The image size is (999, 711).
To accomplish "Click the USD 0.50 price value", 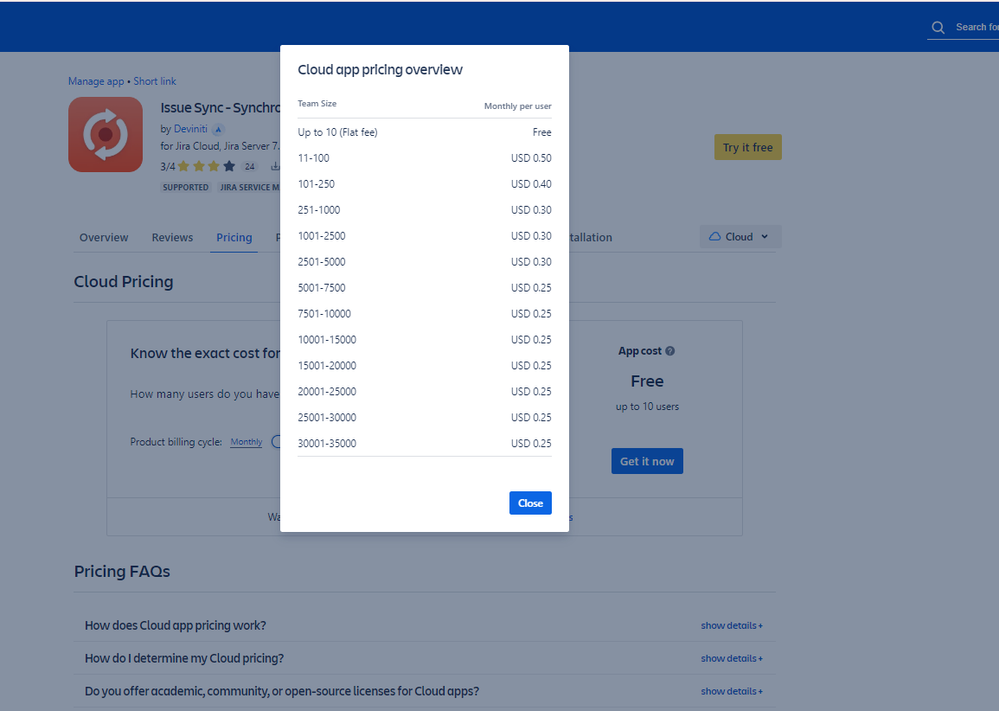I will [x=531, y=158].
